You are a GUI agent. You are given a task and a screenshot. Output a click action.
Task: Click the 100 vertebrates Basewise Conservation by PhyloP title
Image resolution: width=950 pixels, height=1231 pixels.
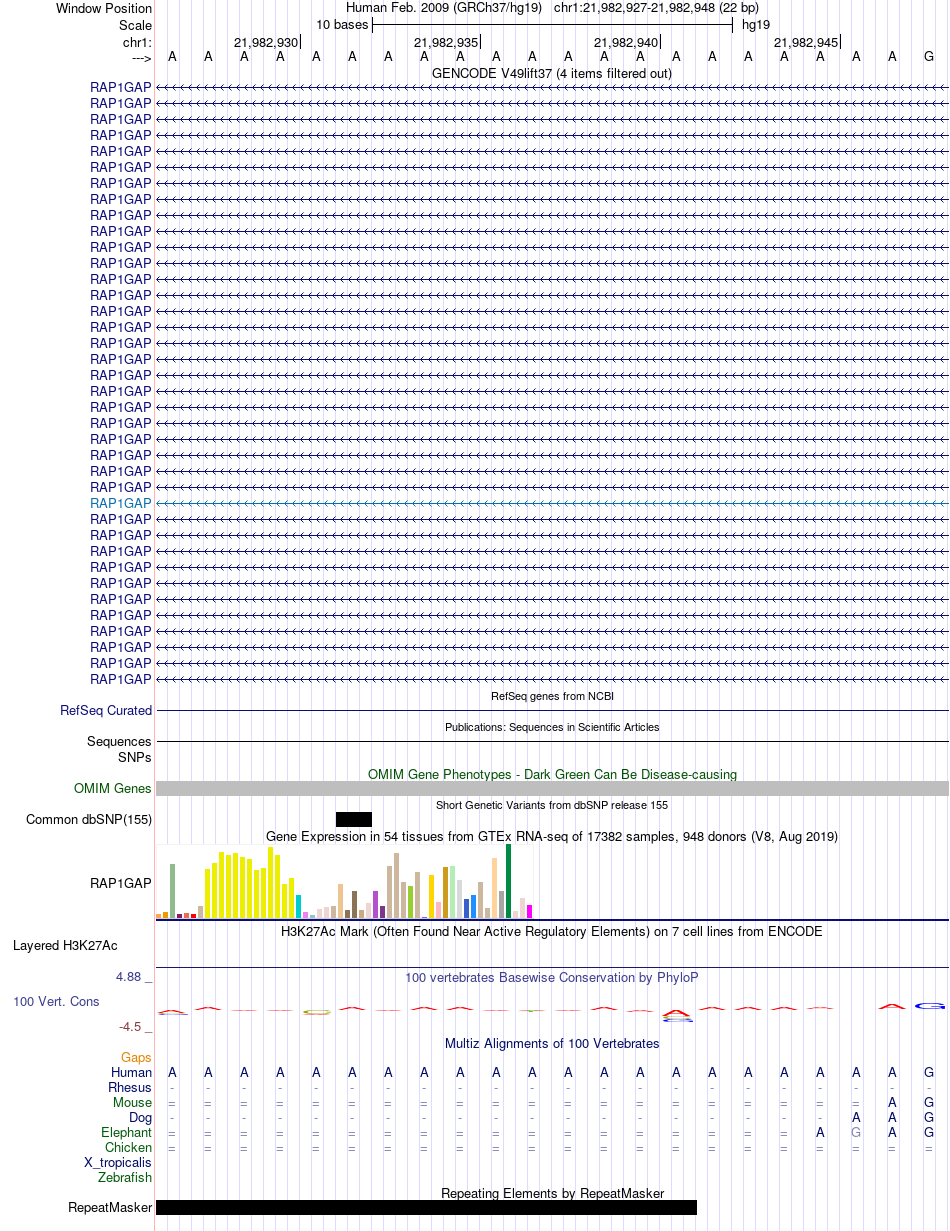[552, 977]
